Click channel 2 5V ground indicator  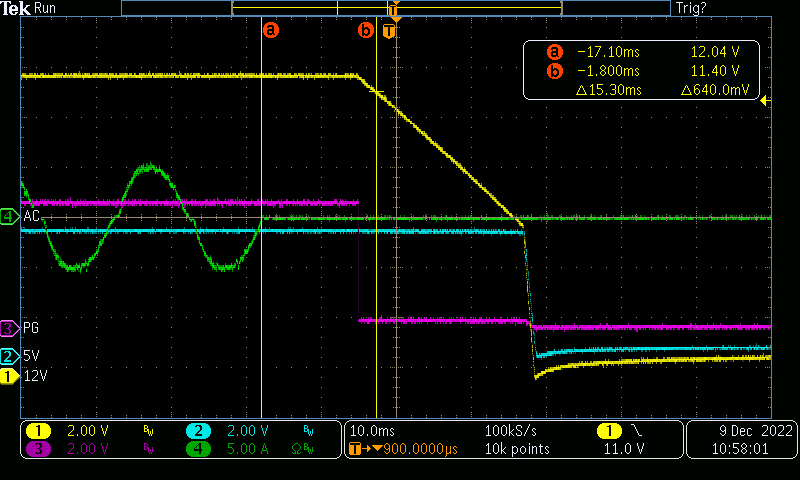[9, 356]
